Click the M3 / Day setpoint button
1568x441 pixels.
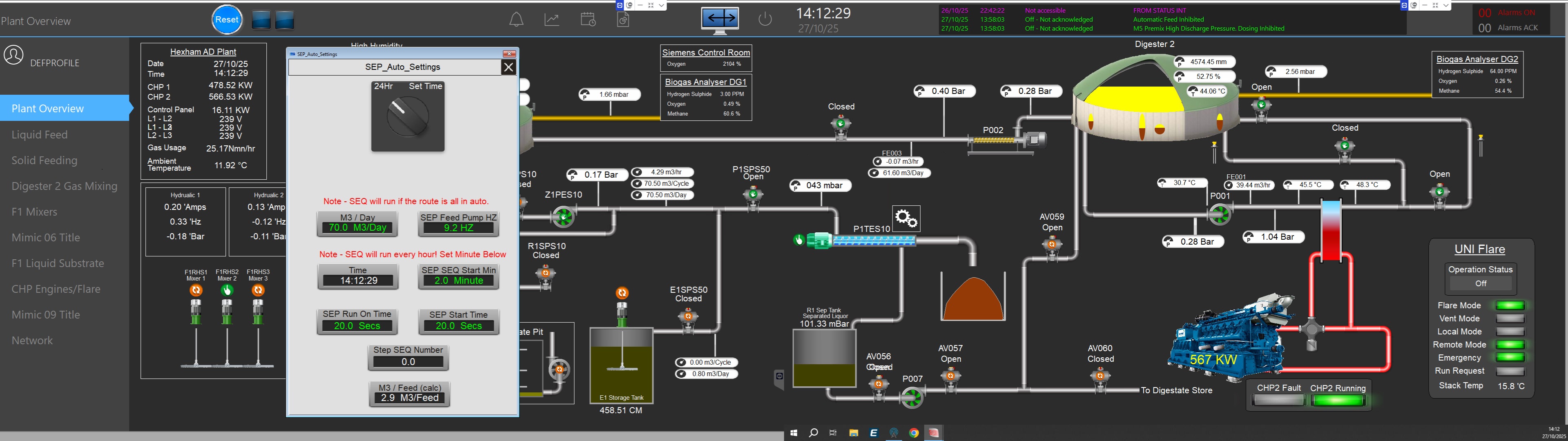[357, 223]
